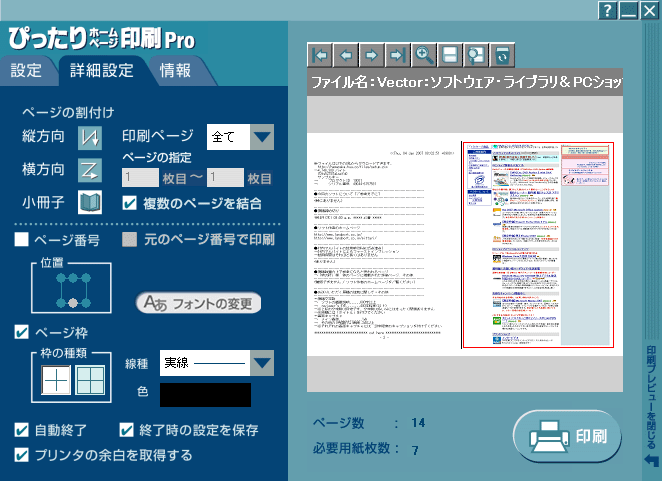Toggle ページ枠 checkbox
Viewport: 662px width, 481px height.
21,332
